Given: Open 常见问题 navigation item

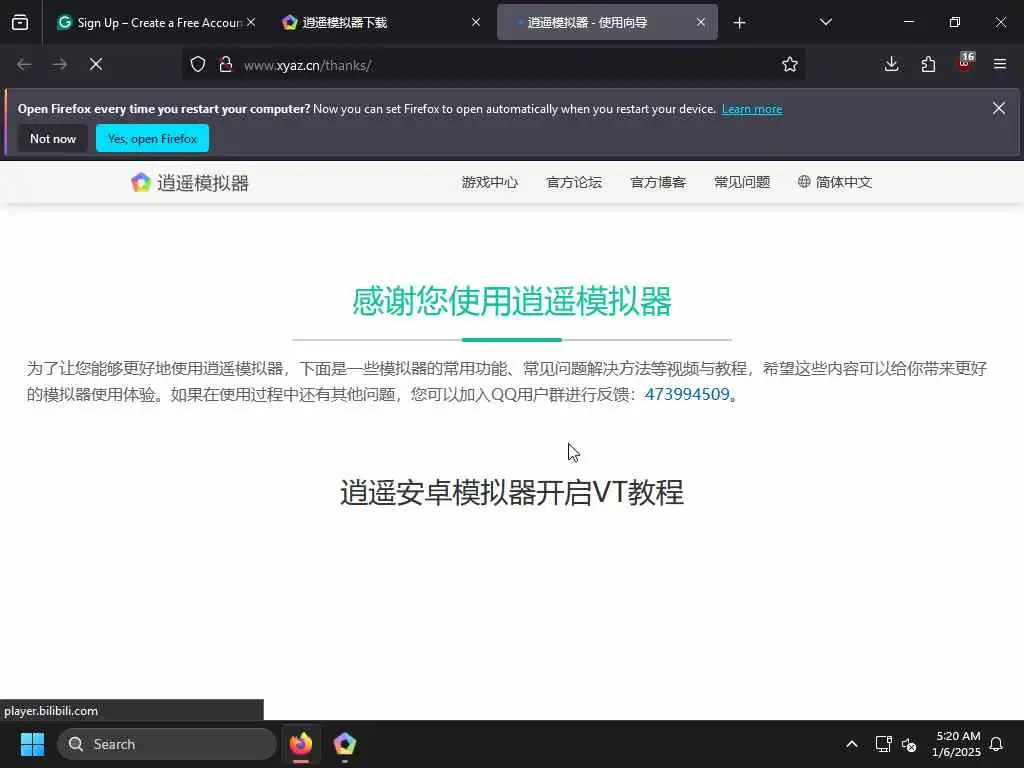Looking at the screenshot, I should tap(742, 182).
